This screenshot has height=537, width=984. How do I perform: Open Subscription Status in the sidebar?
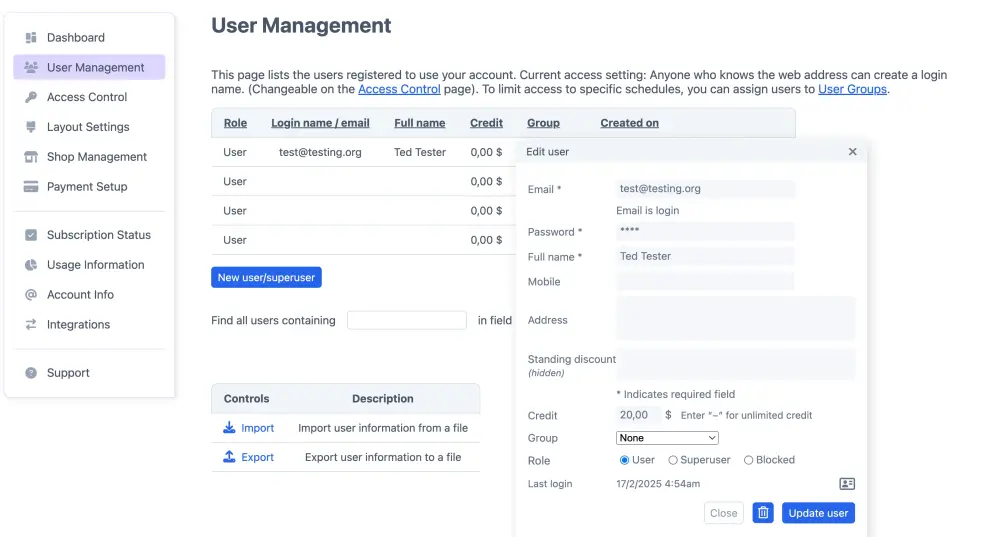click(99, 235)
